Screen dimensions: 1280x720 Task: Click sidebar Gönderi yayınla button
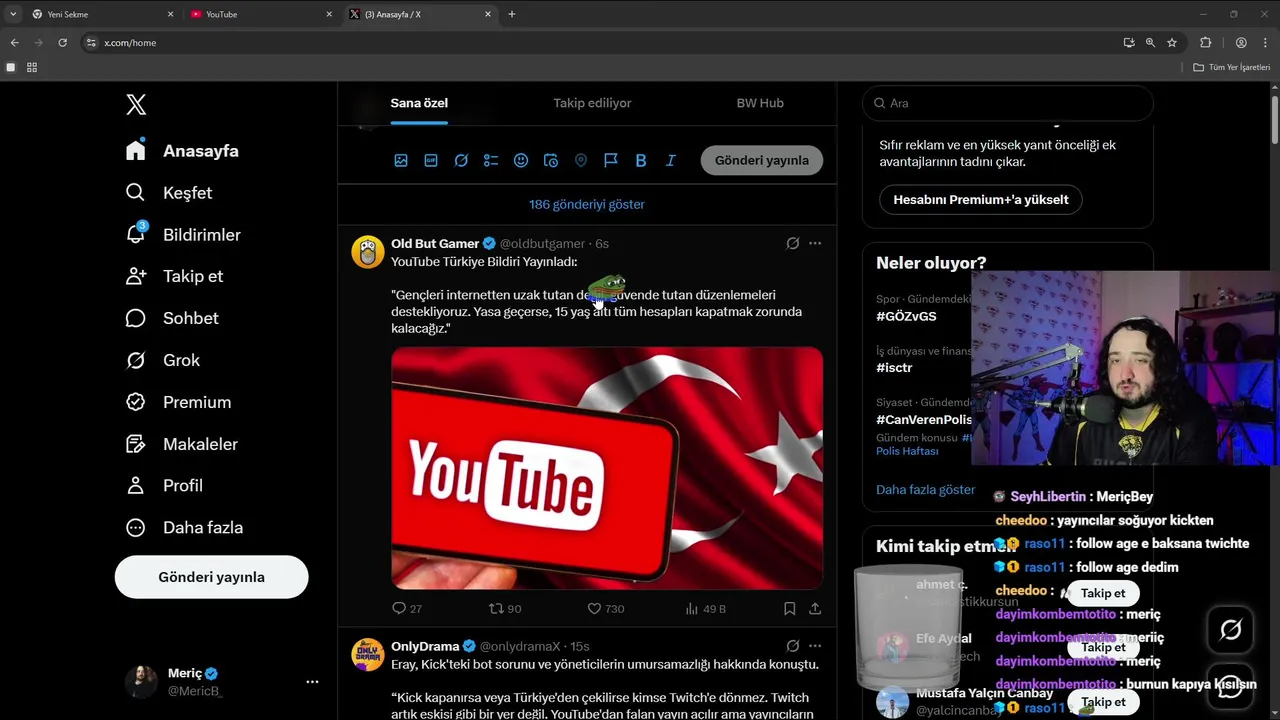pyautogui.click(x=211, y=577)
